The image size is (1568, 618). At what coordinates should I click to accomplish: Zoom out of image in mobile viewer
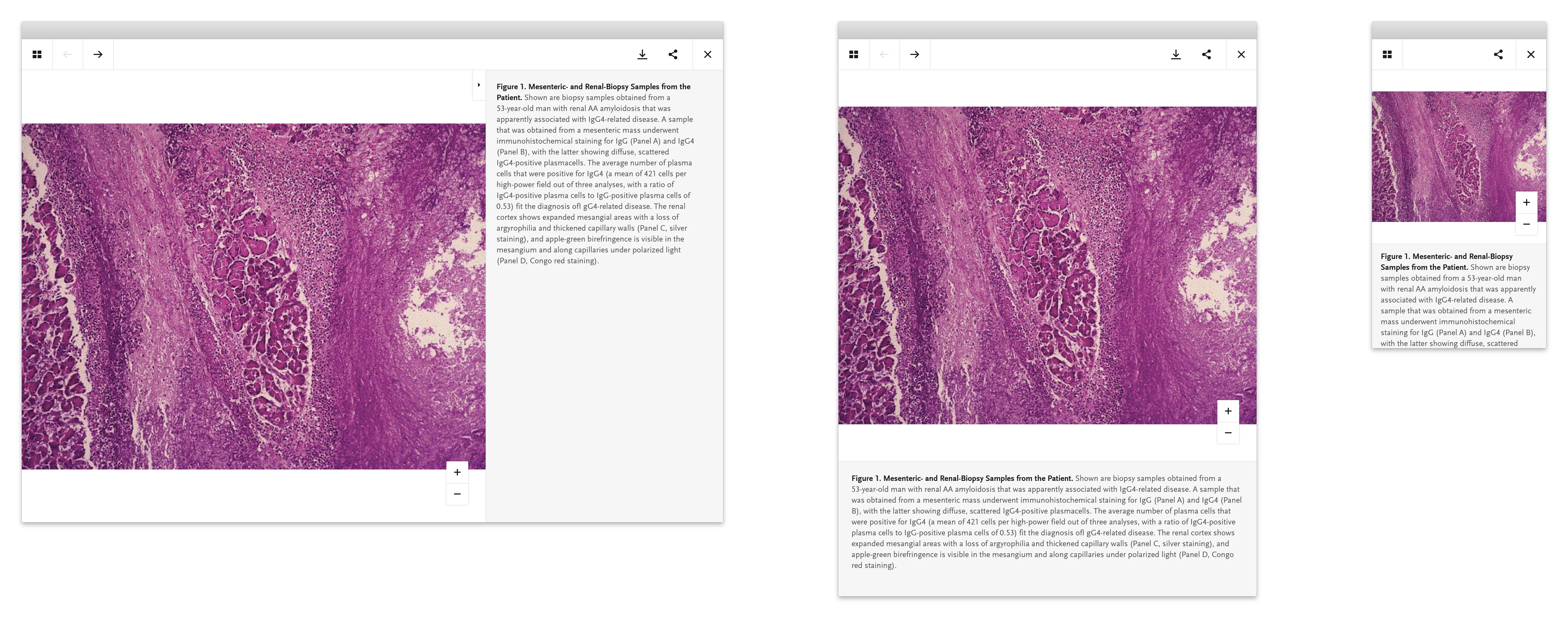(1527, 224)
